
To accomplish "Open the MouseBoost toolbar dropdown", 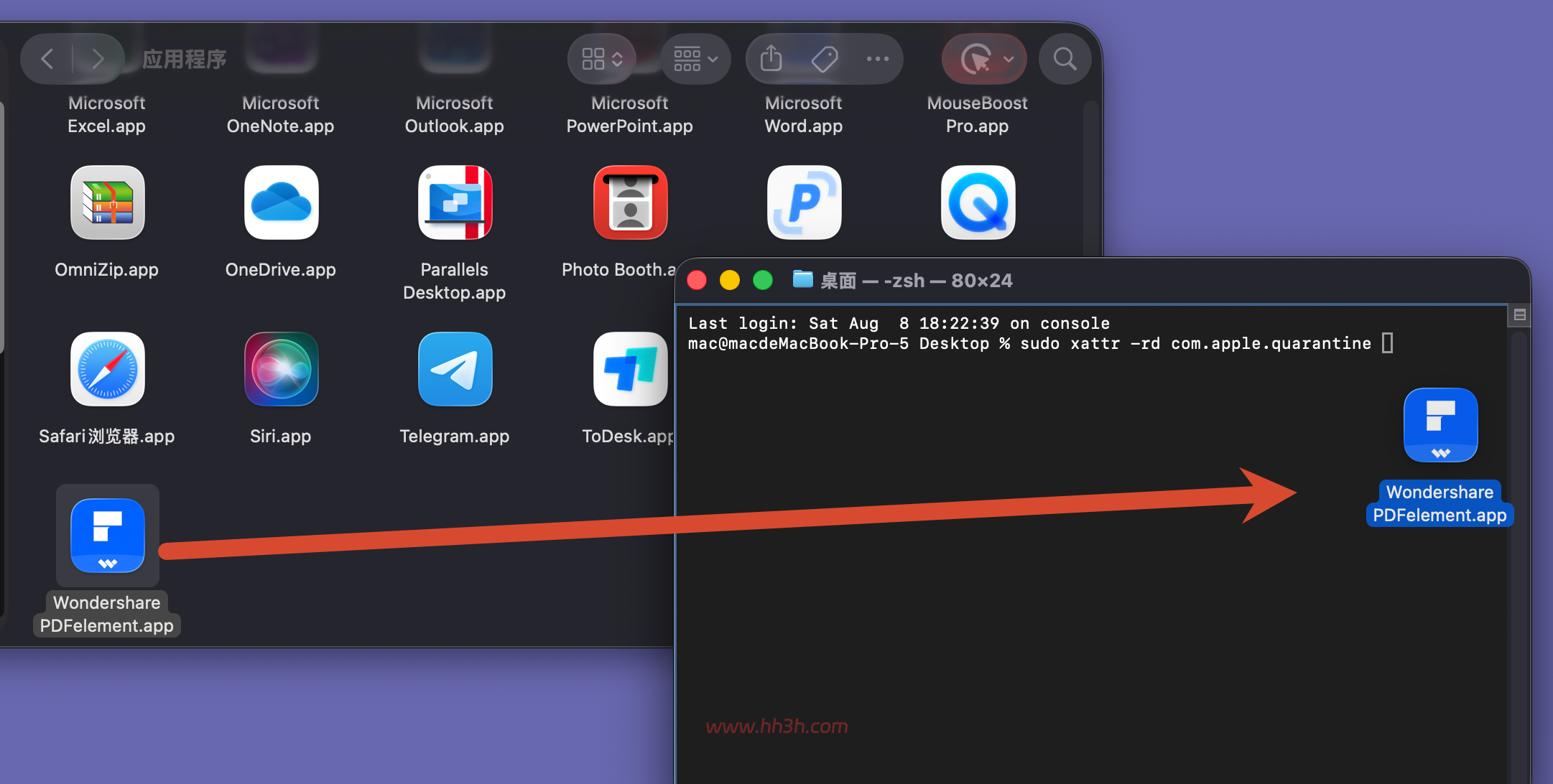I will coord(984,59).
